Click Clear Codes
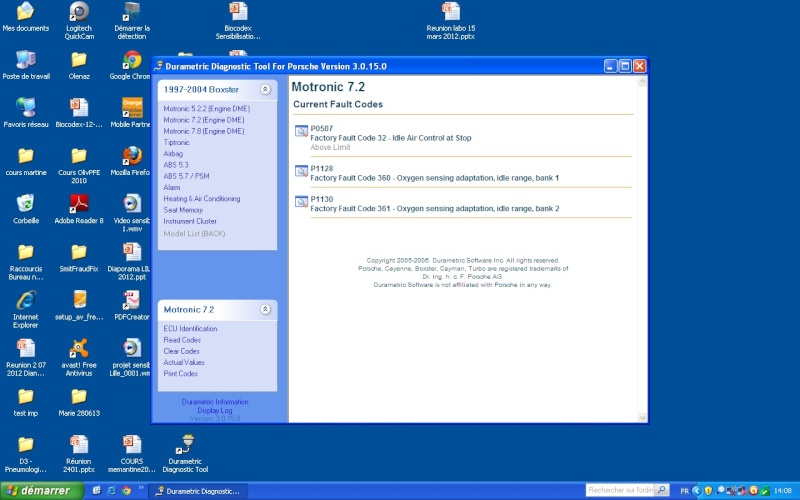 pos(181,351)
